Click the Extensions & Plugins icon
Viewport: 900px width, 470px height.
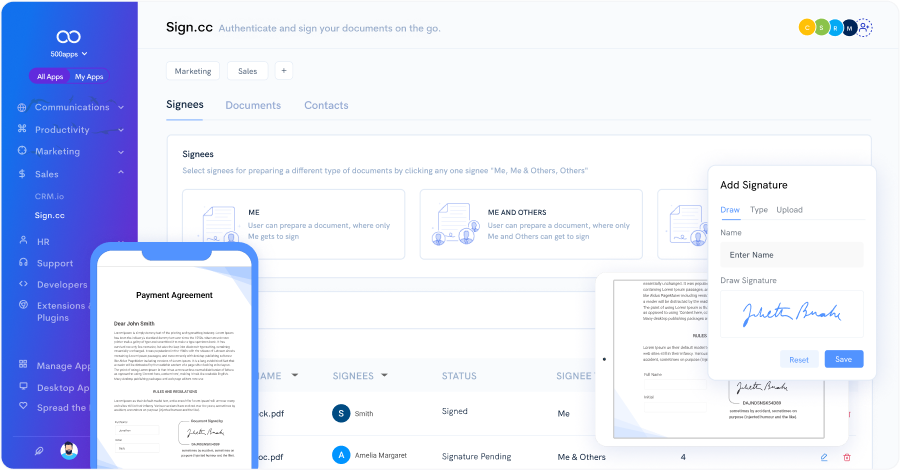point(23,305)
